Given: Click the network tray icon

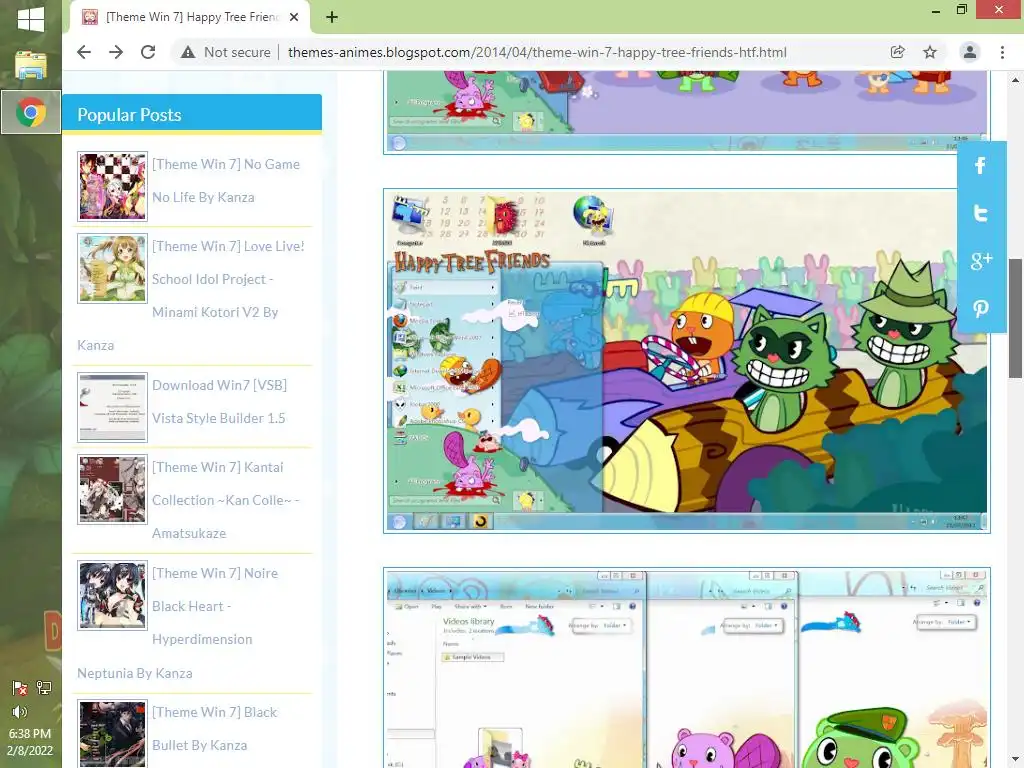Looking at the screenshot, I should pos(44,687).
